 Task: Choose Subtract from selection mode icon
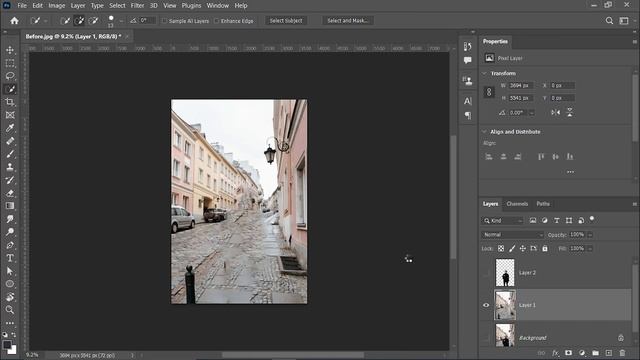(93, 21)
